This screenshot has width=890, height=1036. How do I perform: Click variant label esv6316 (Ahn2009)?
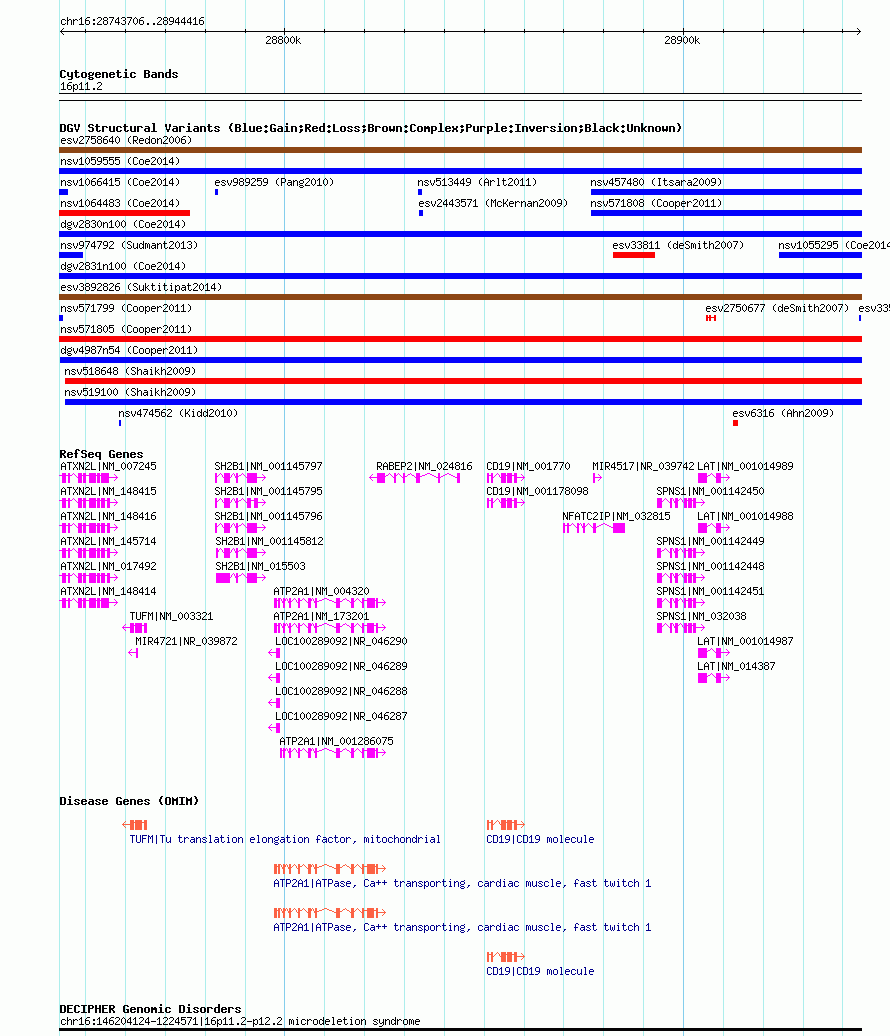(x=783, y=414)
